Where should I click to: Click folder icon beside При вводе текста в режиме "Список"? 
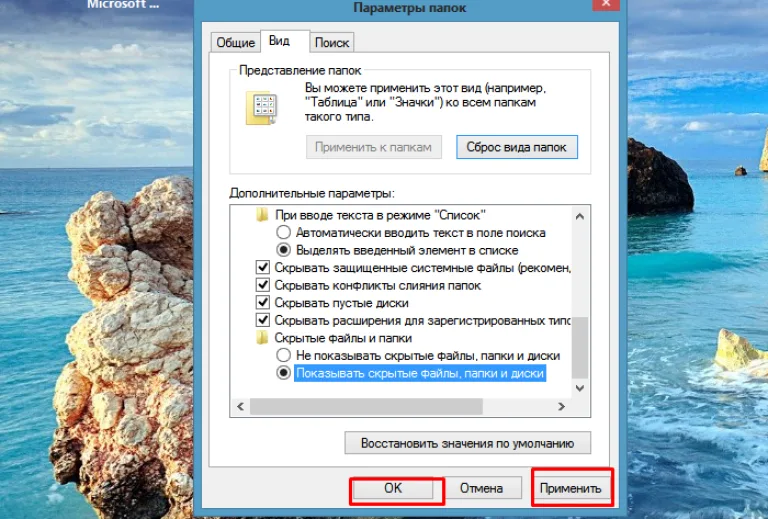point(263,214)
